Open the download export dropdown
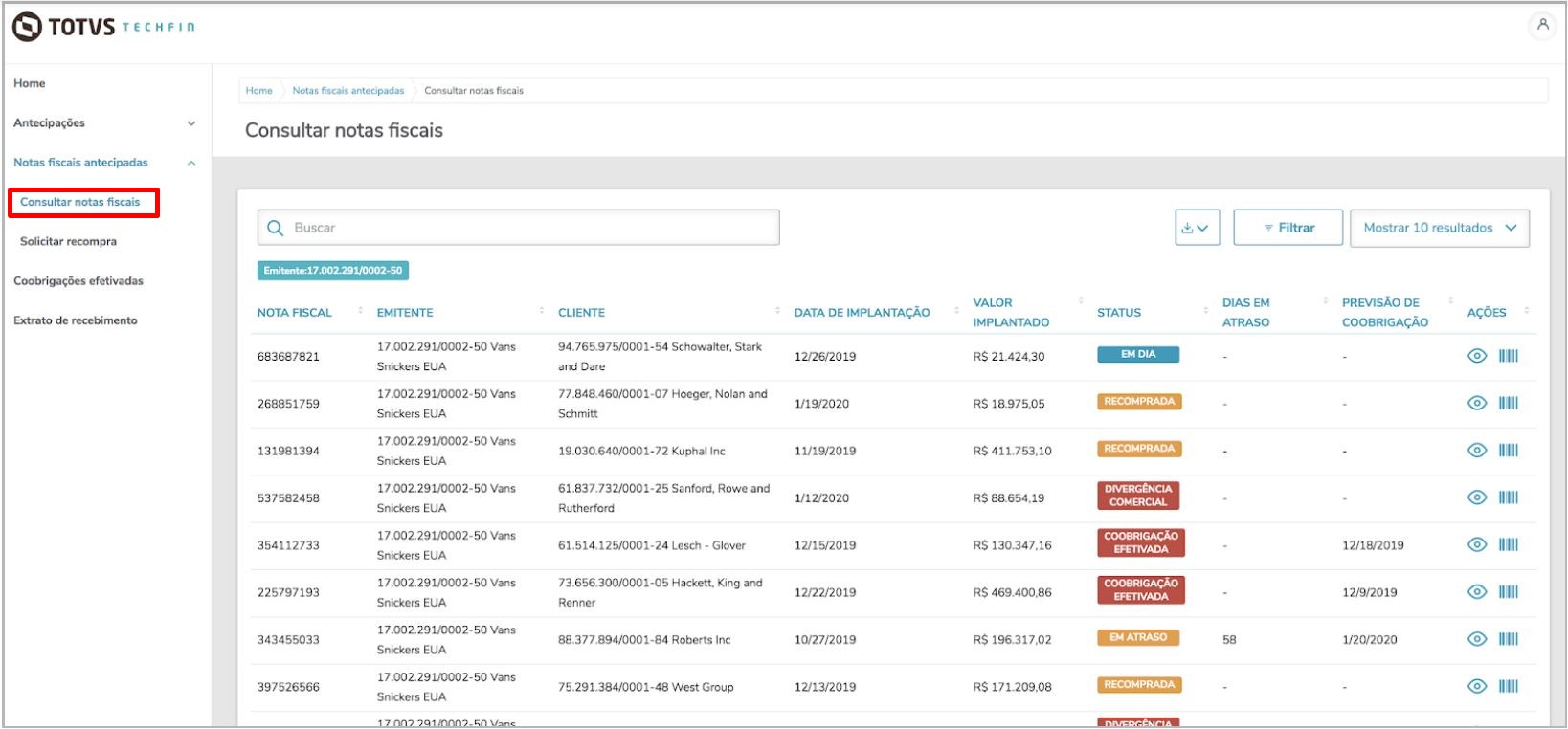This screenshot has width=1568, height=729. pyautogui.click(x=1197, y=228)
